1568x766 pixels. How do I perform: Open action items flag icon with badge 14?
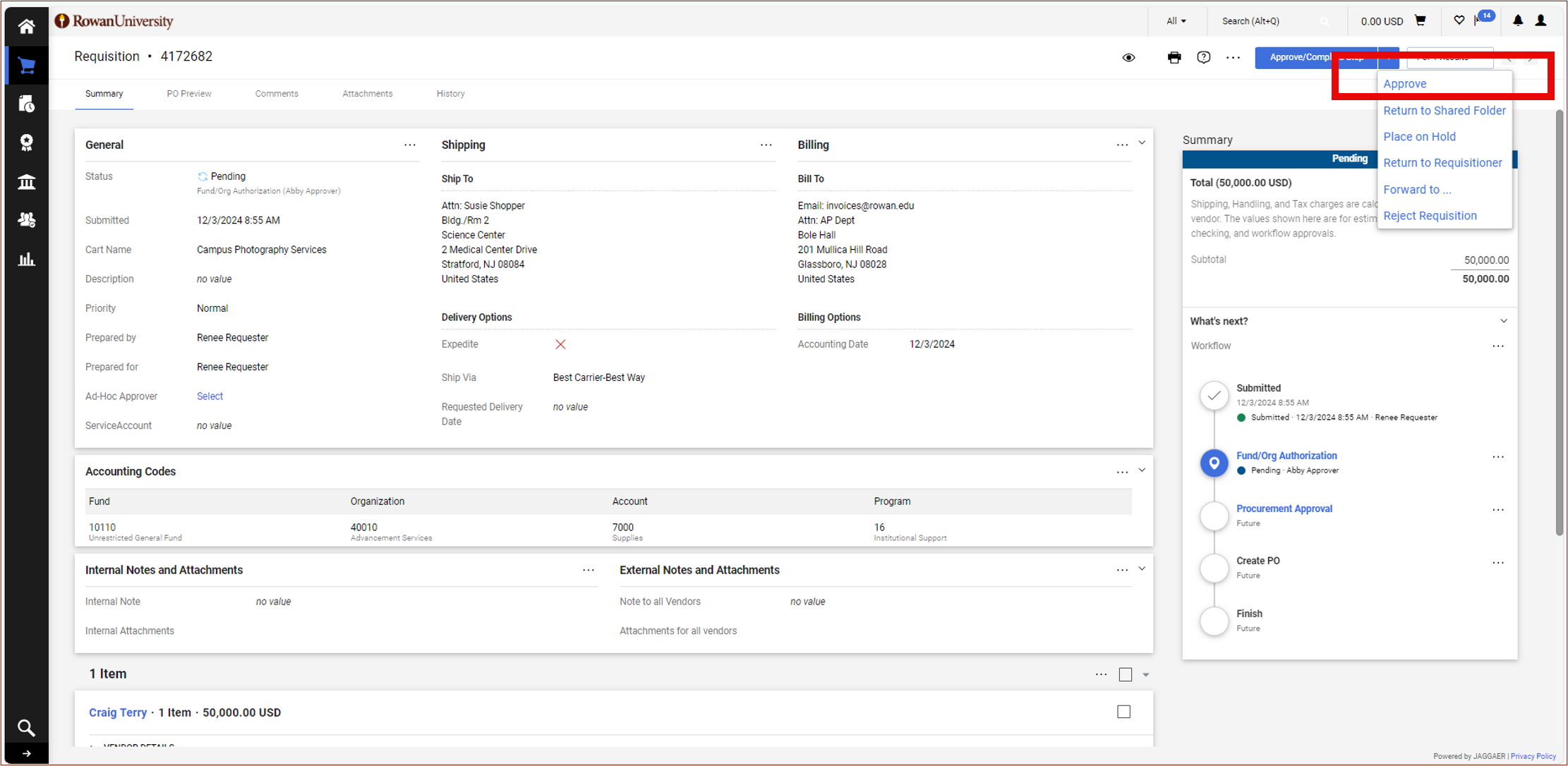click(1483, 18)
